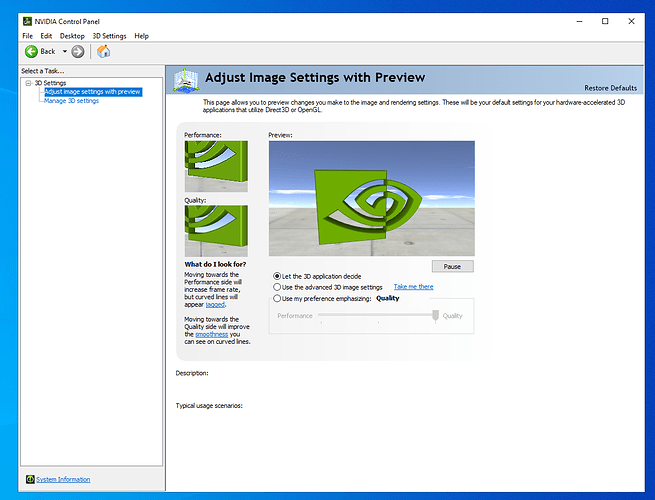655x500 pixels.
Task: Open the Back history dropdown arrow
Action: [x=65, y=51]
